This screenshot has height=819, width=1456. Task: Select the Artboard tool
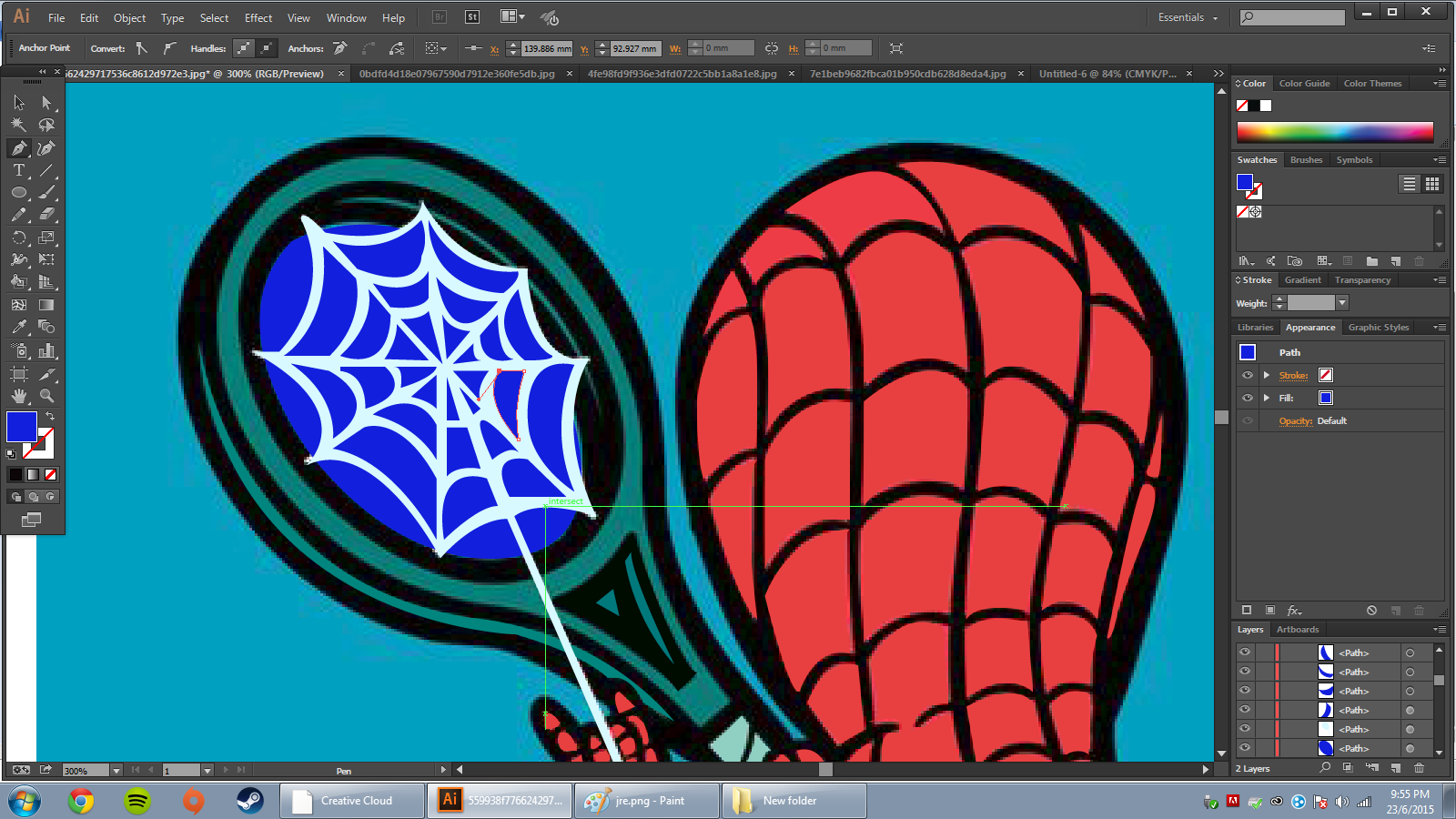19,373
